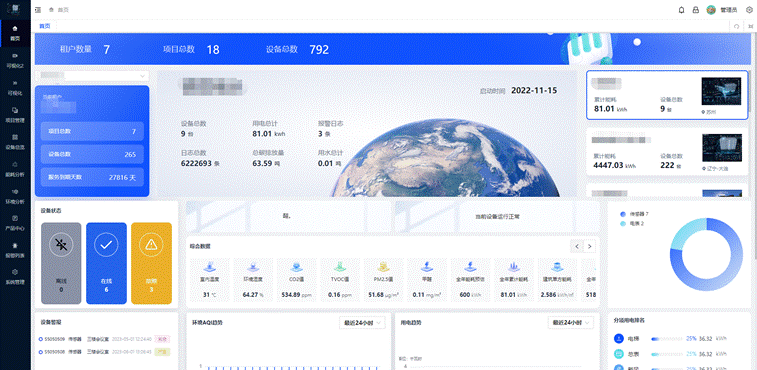Open the 最近24小时 dropdown for 用电趋势

[571, 322]
